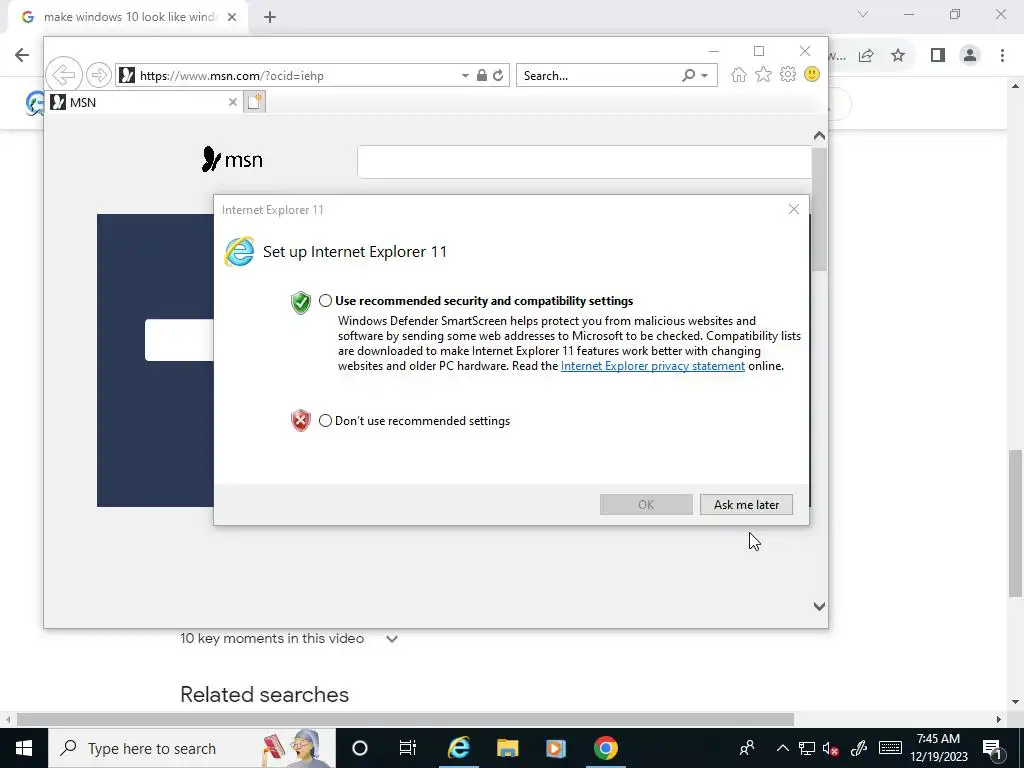
Task: Close the MSN tab
Action: [x=232, y=102]
